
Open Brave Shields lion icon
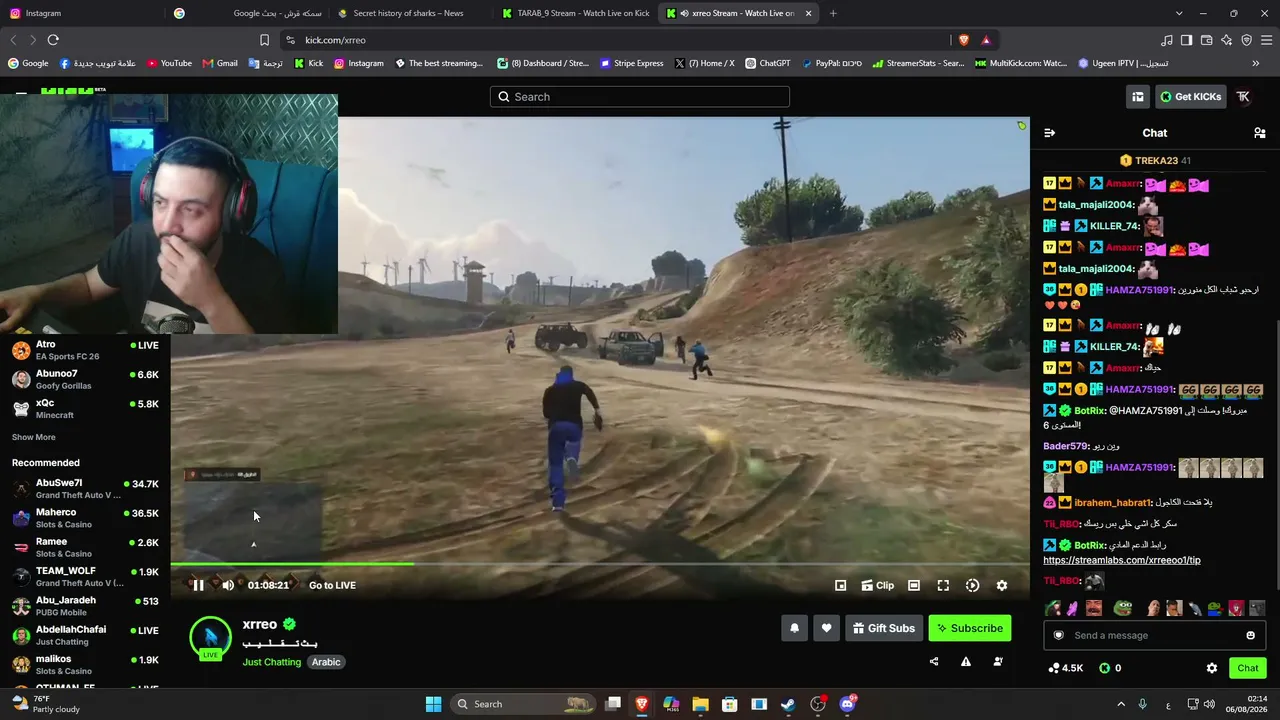[x=964, y=40]
